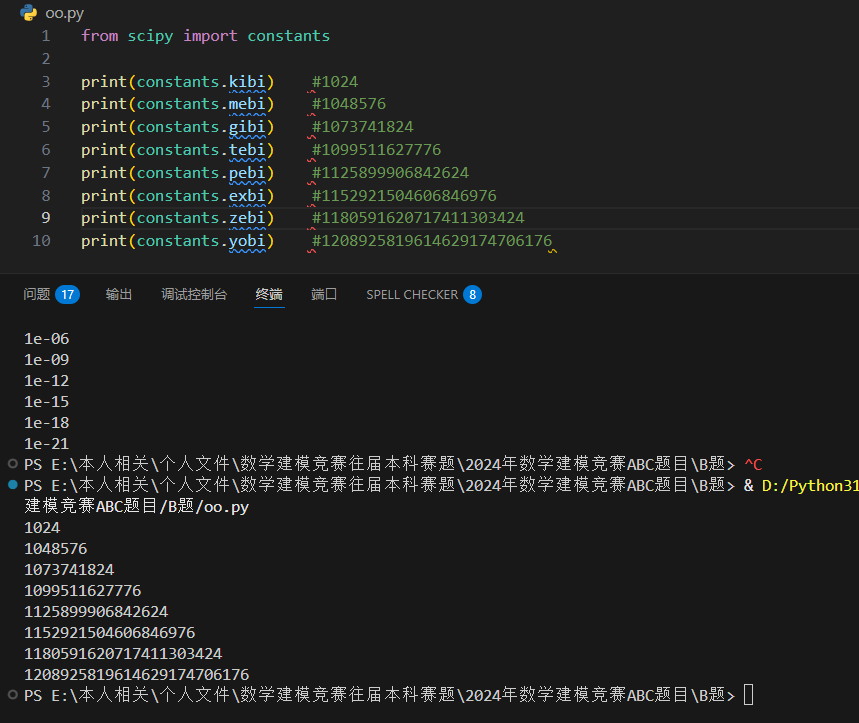Open the 问题 problems tab
The image size is (859, 723).
pyautogui.click(x=37, y=294)
